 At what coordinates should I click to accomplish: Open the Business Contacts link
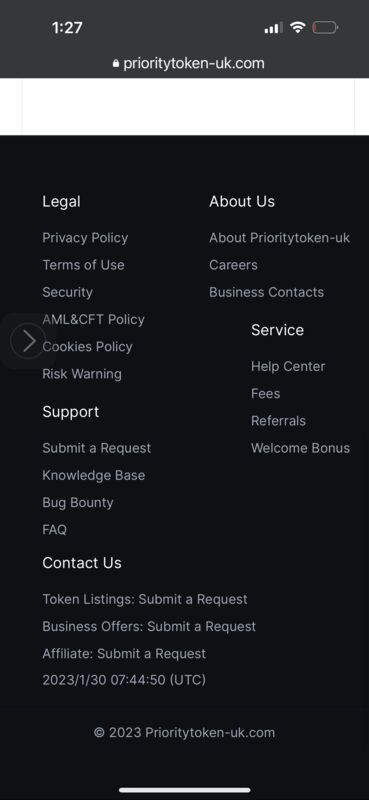(266, 292)
